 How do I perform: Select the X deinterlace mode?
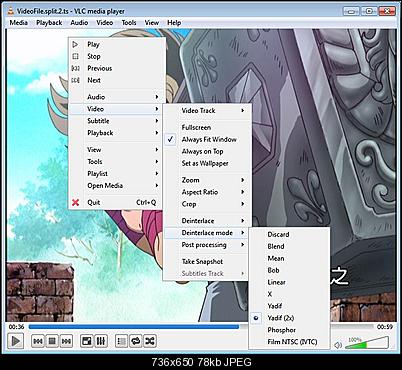[x=289, y=294]
